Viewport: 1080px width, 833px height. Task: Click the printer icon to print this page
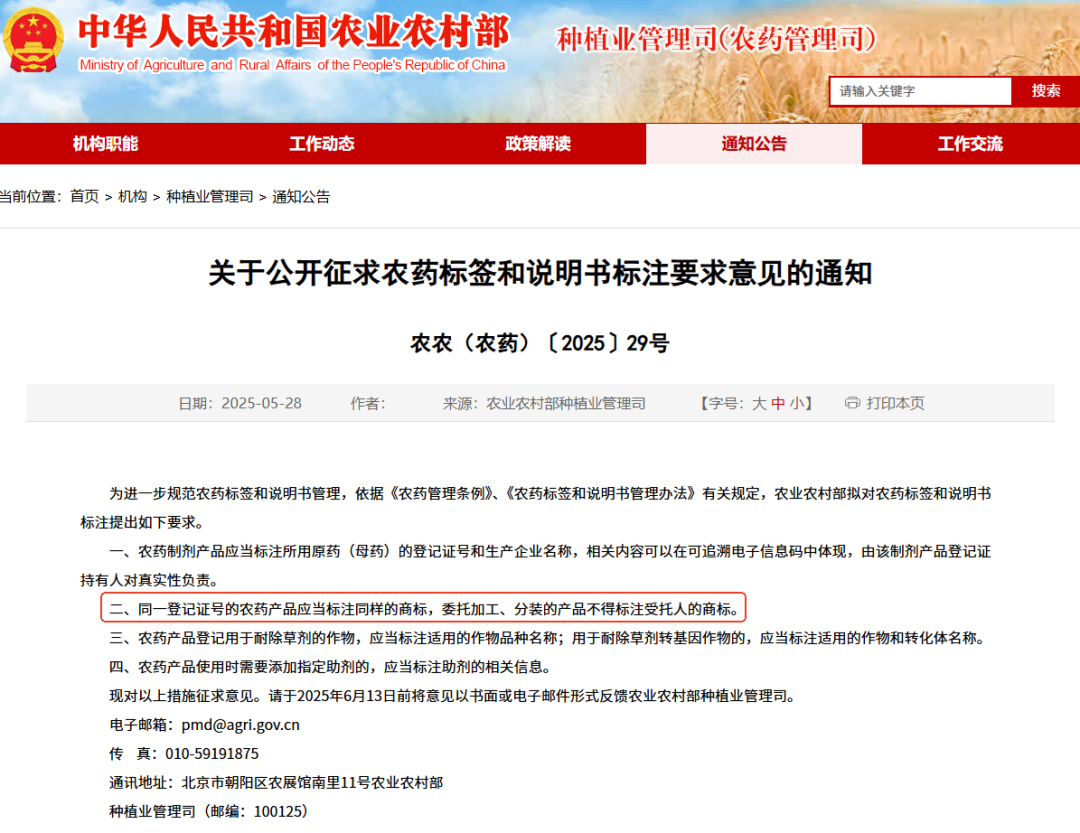click(851, 403)
